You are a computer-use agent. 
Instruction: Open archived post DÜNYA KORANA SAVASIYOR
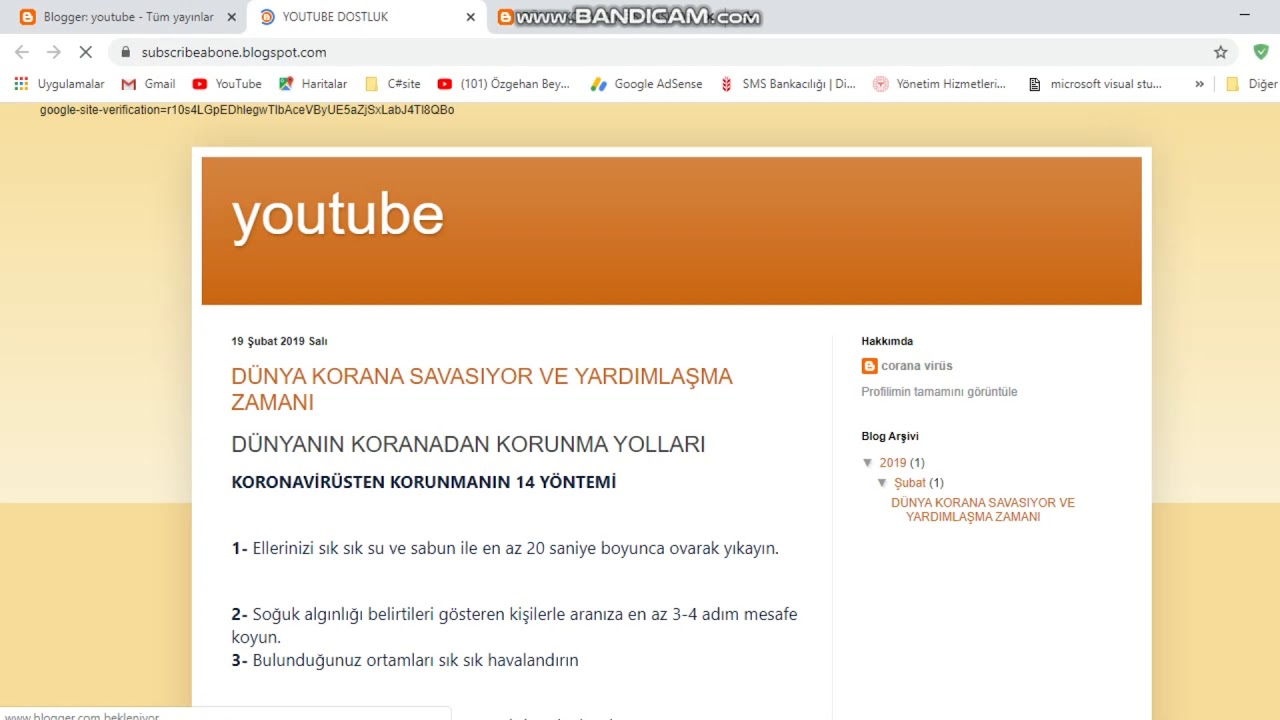click(983, 510)
